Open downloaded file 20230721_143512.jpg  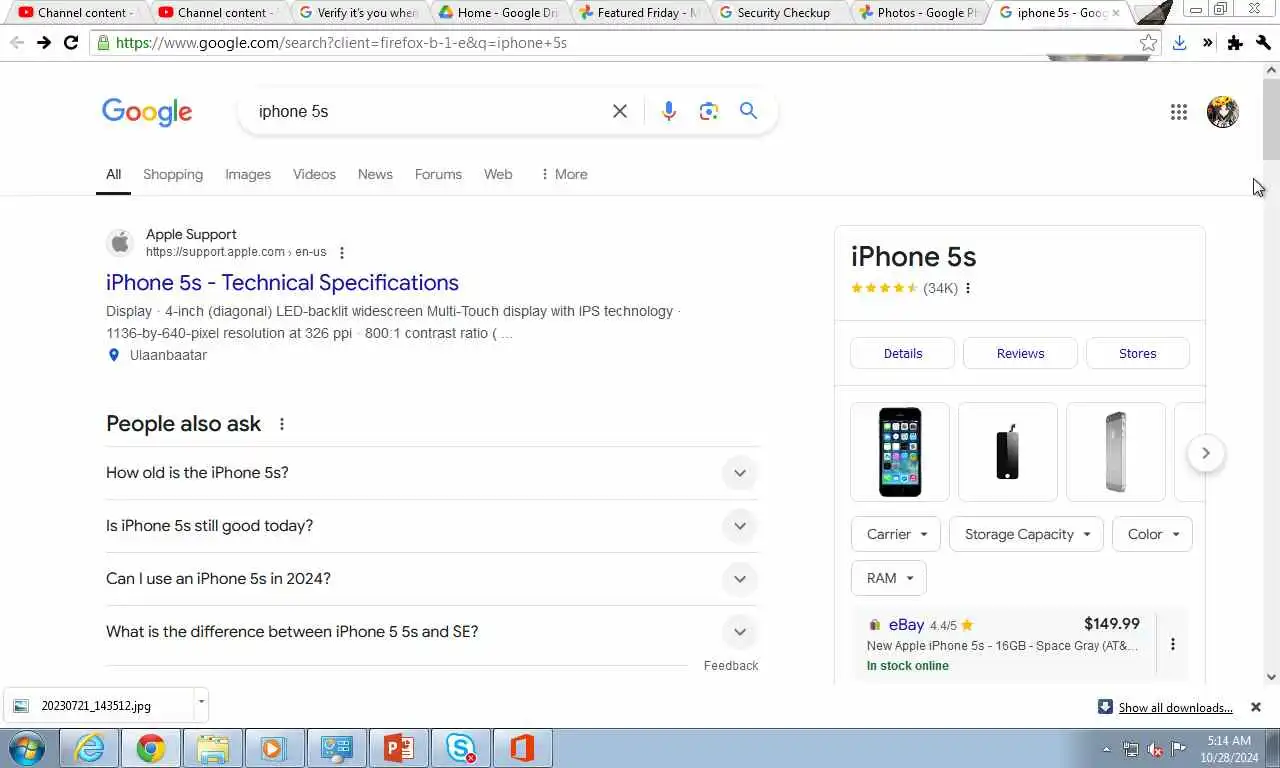click(96, 706)
